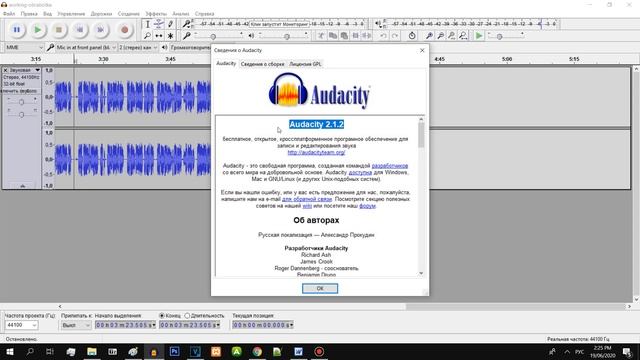The width and height of the screenshot is (640, 360).
Task: Click the Undo arrow icon
Action: pyautogui.click(x=383, y=36)
